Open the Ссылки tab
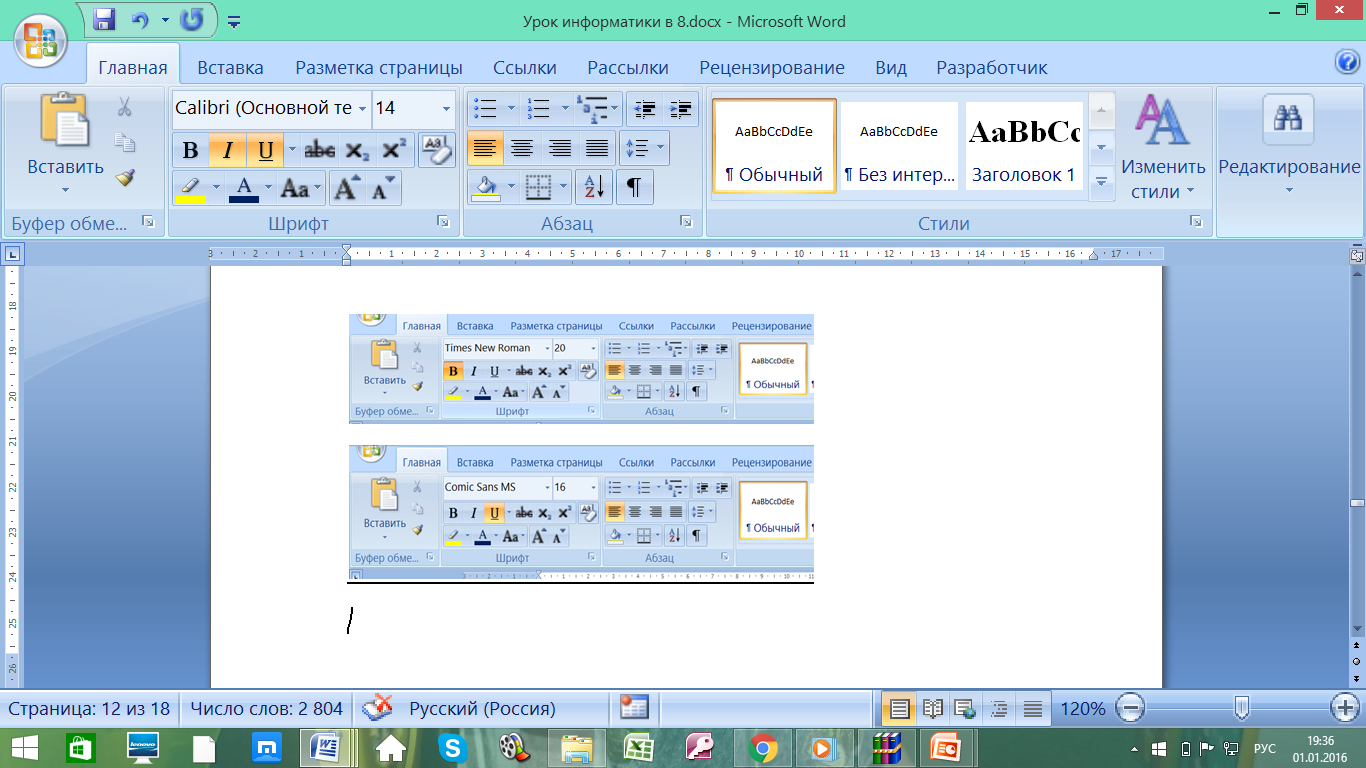 coord(525,68)
